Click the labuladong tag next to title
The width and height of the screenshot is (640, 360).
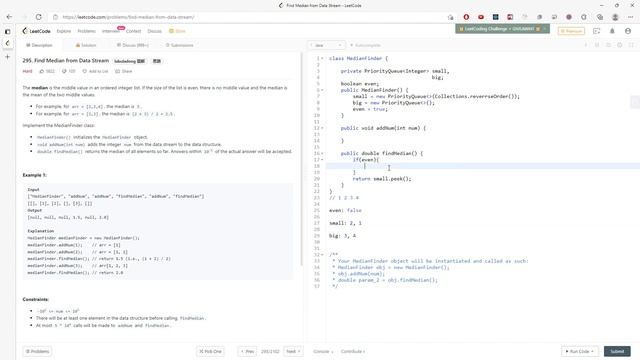coord(129,61)
